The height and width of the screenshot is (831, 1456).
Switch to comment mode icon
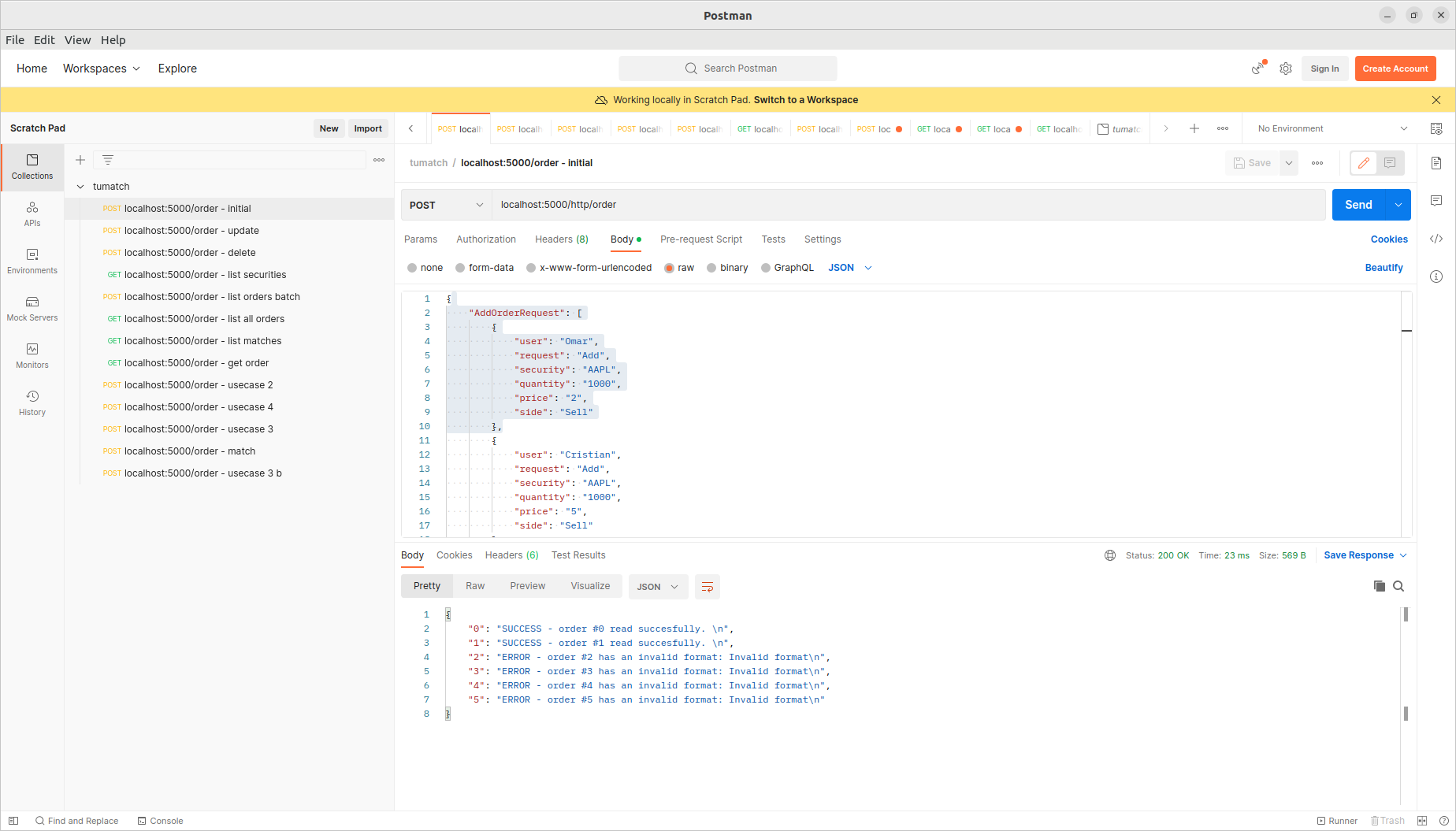pyautogui.click(x=1390, y=163)
